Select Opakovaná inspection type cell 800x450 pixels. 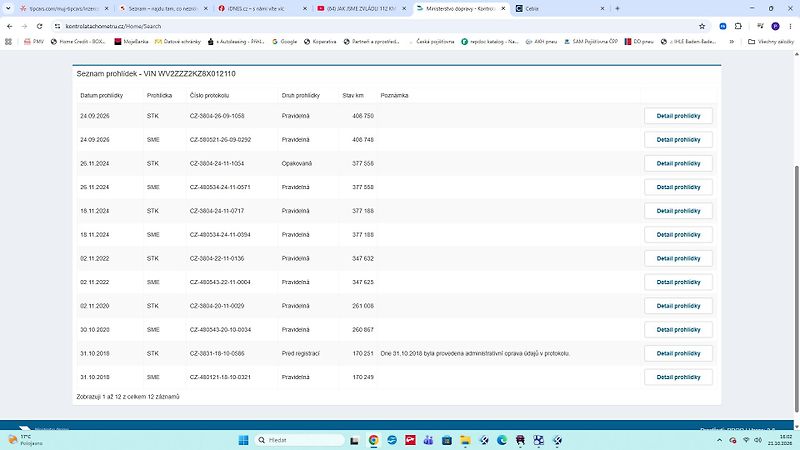(296, 163)
